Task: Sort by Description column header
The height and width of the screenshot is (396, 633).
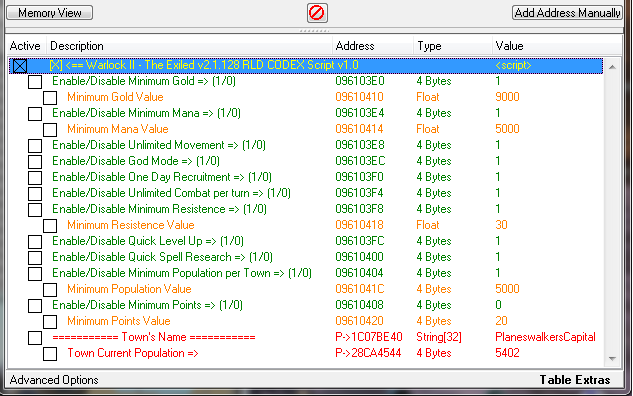Action: [x=189, y=46]
